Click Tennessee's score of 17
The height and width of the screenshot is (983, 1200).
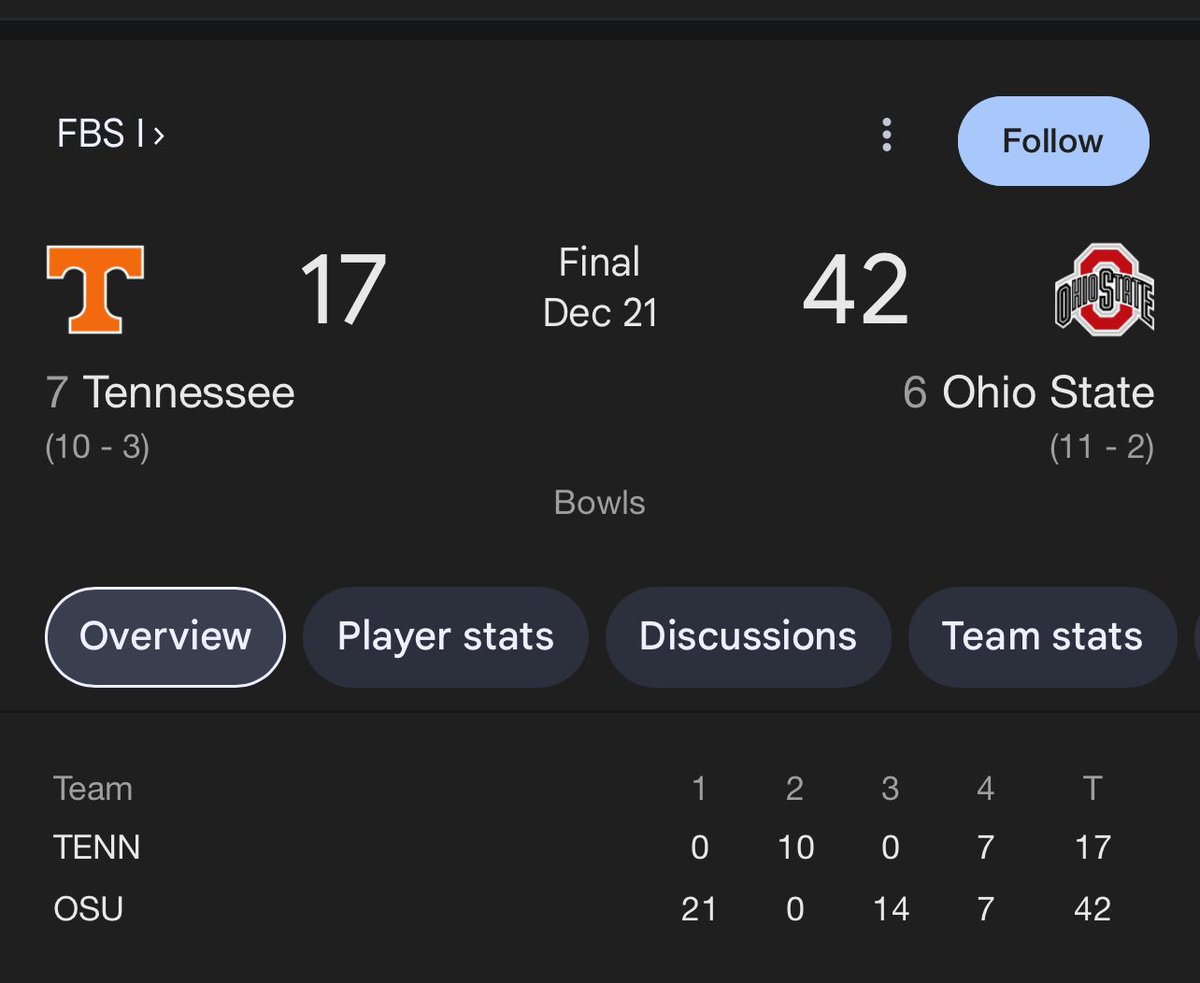[x=342, y=290]
